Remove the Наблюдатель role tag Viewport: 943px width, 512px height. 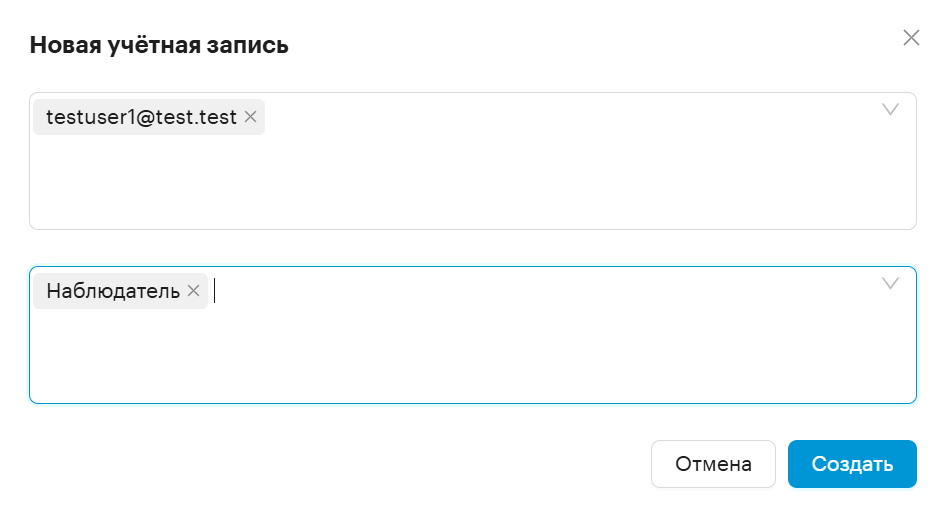tap(193, 291)
